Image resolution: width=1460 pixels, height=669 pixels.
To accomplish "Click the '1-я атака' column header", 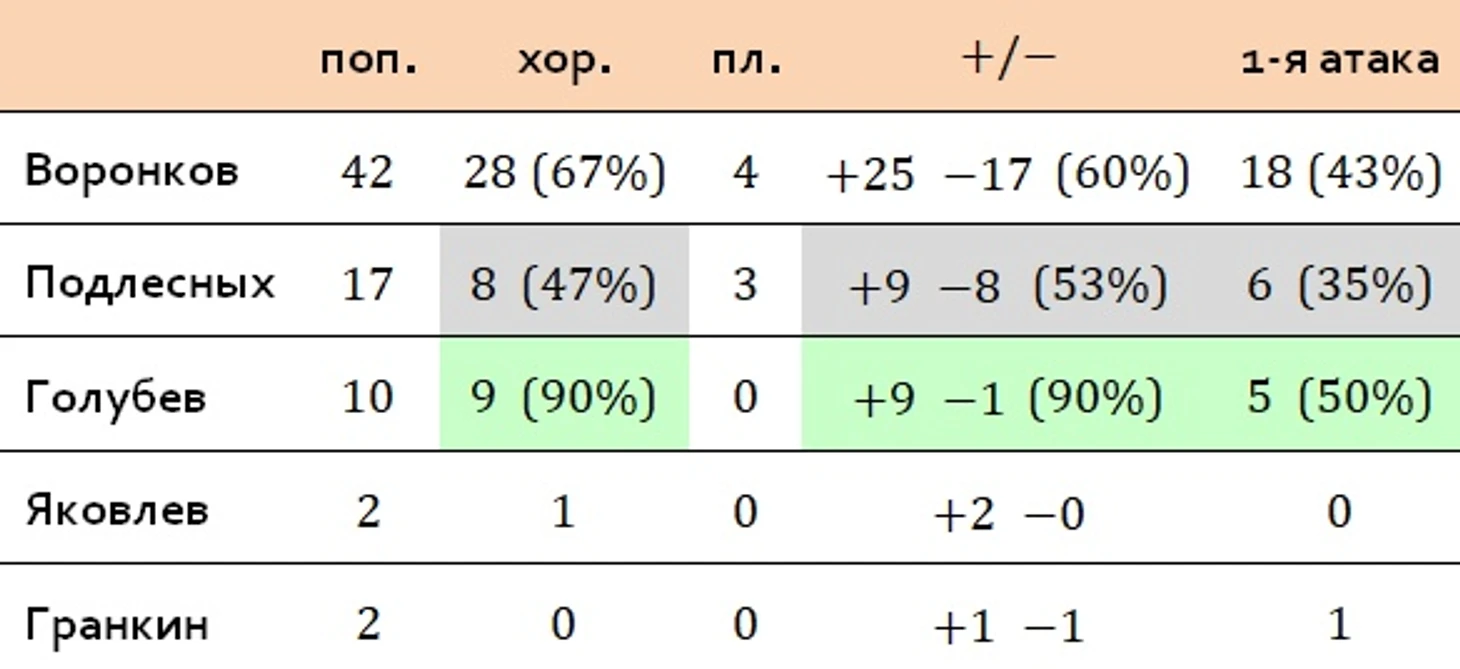I will point(1340,60).
